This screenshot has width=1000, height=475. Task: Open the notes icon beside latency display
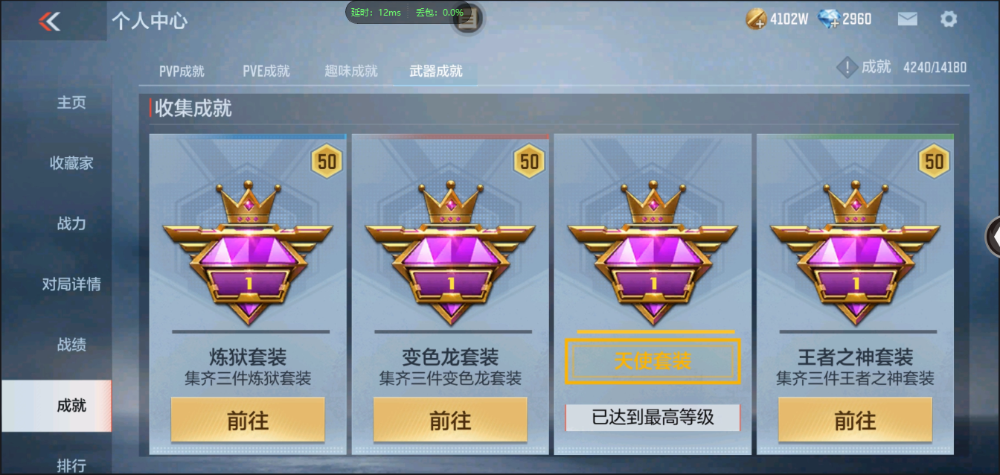467,20
